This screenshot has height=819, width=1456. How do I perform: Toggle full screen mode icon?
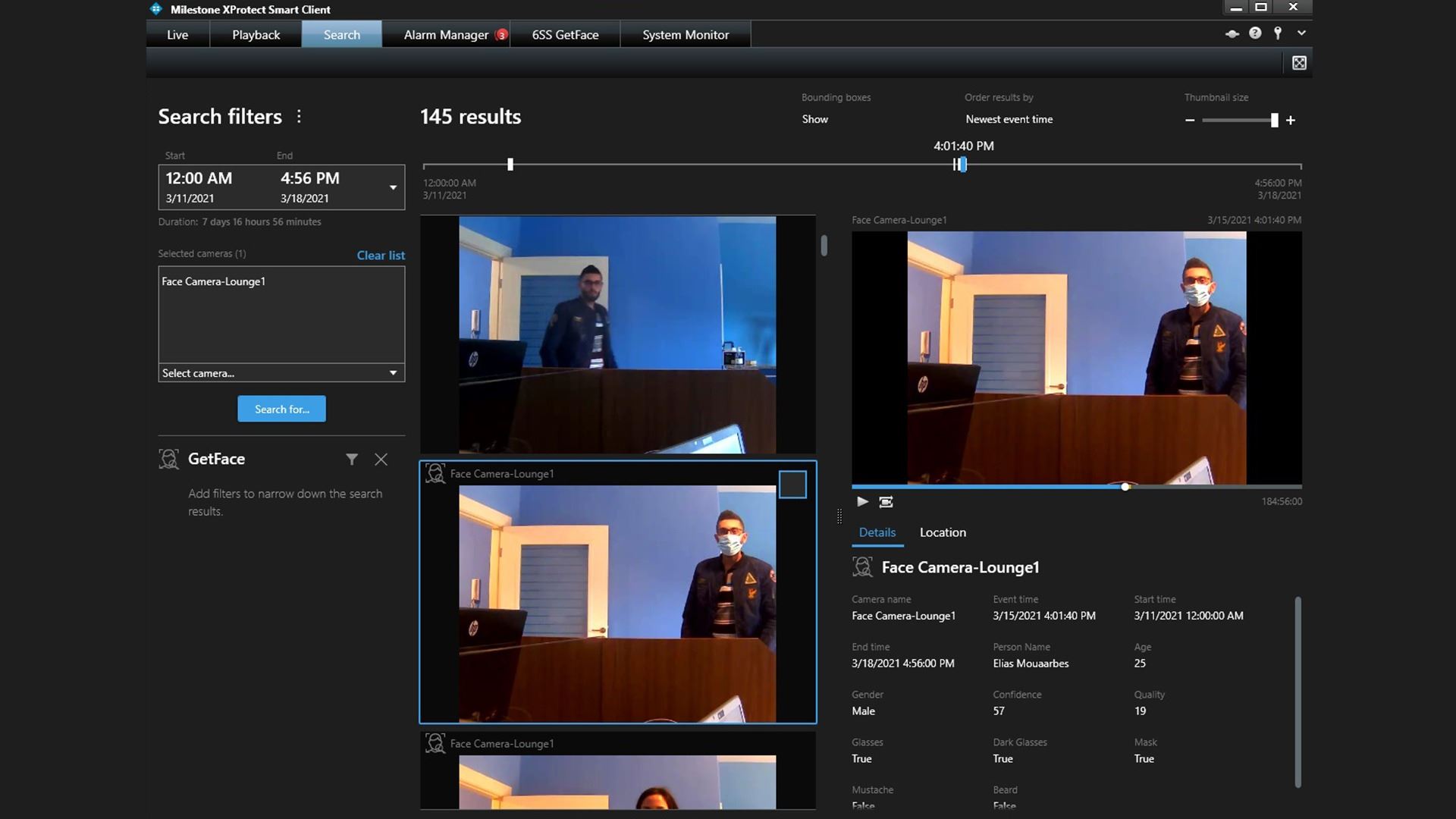[1299, 63]
